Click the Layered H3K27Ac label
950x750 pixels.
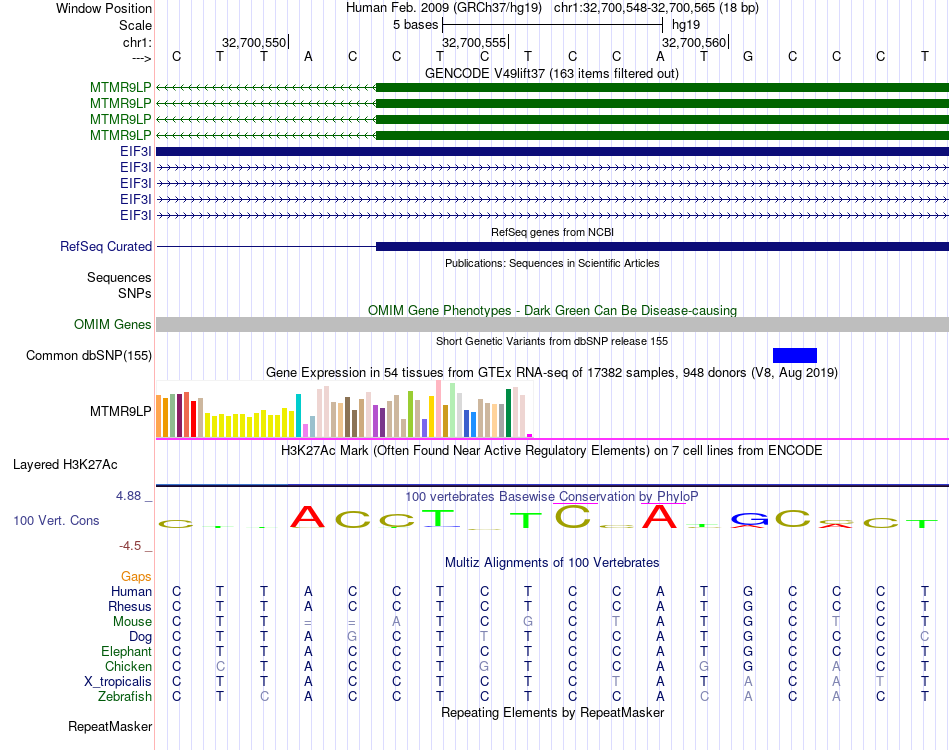(x=65, y=465)
